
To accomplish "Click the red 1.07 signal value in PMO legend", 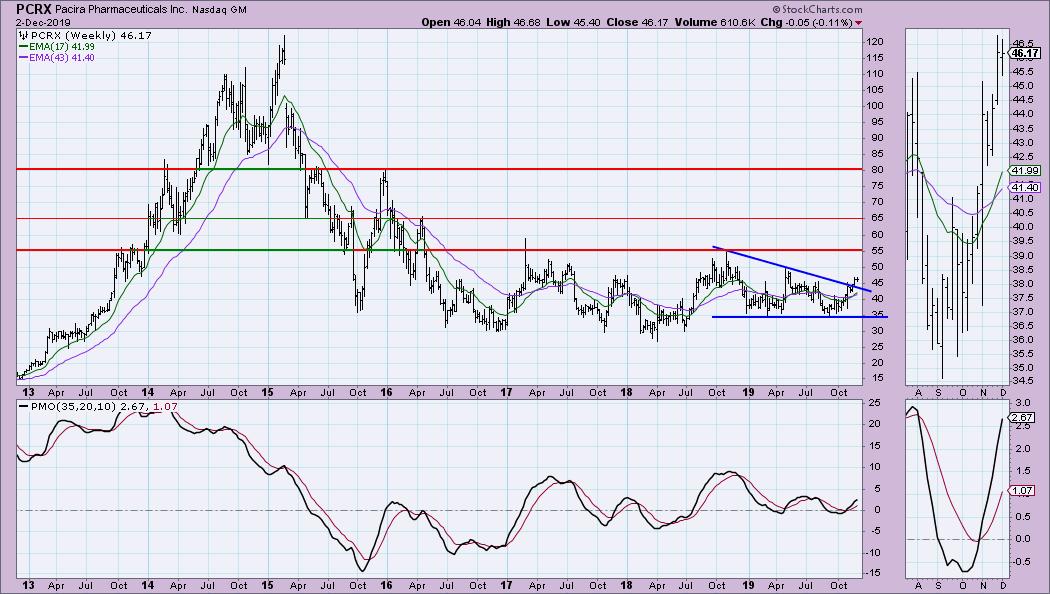I will pos(163,406).
